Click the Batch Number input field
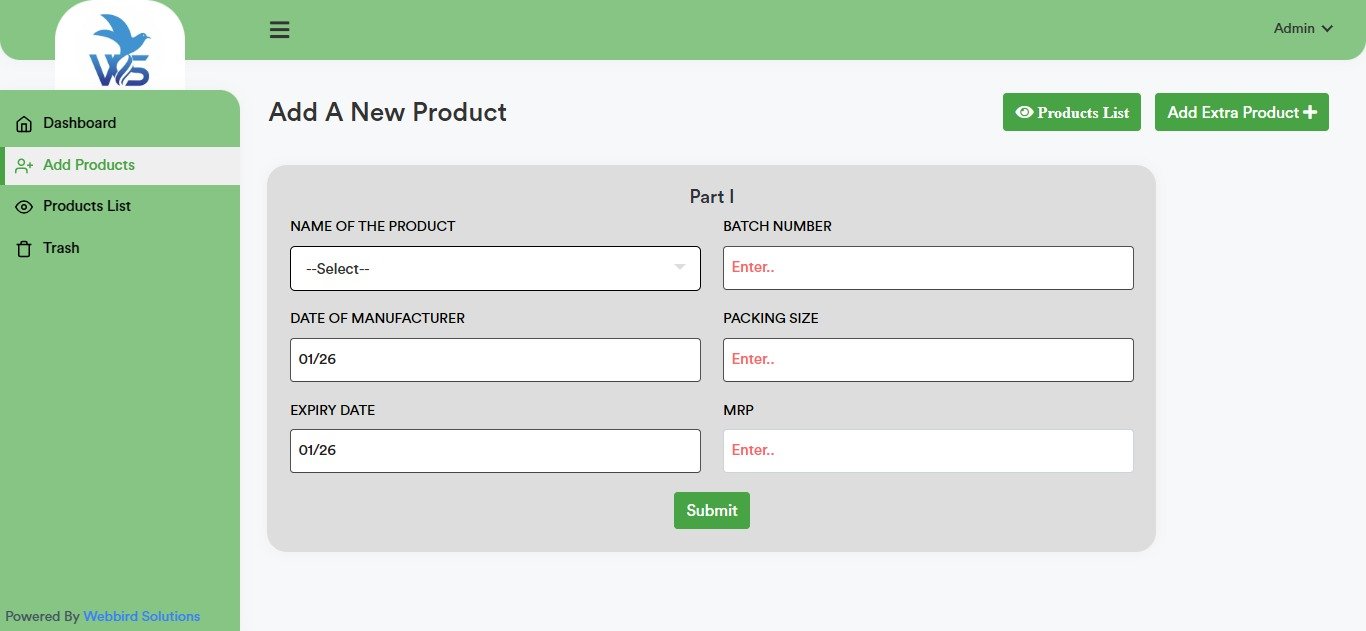 (928, 267)
